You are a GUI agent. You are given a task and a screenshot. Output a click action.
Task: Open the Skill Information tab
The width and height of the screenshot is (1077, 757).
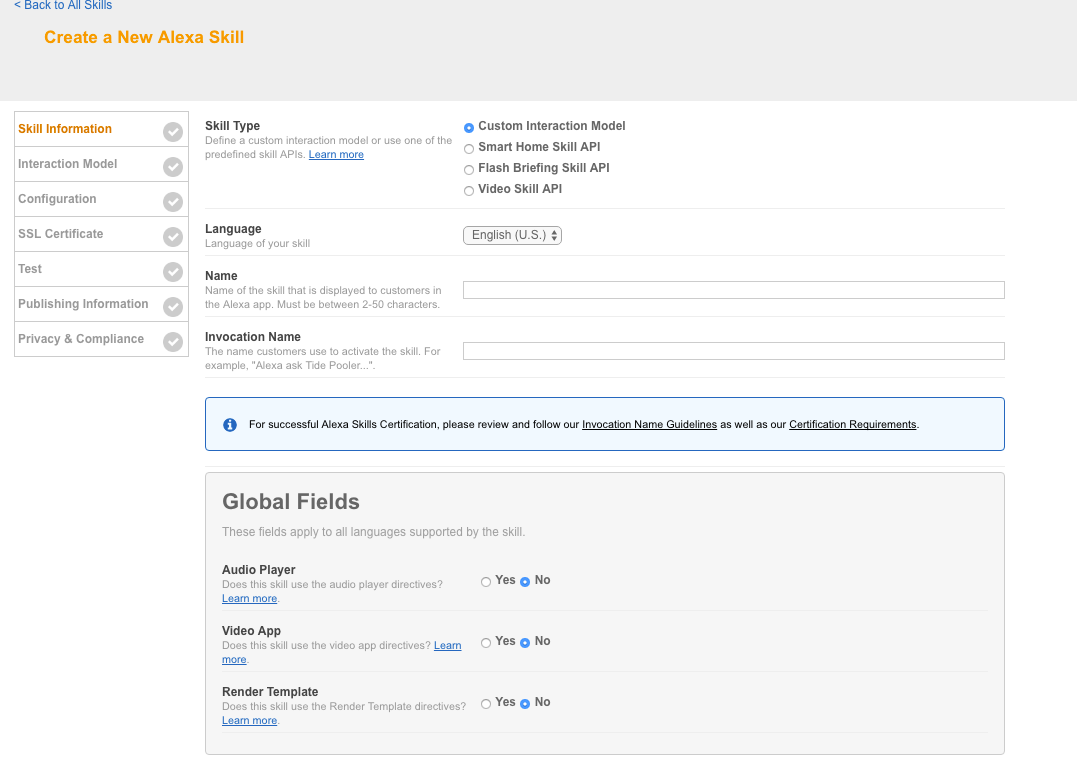101,129
